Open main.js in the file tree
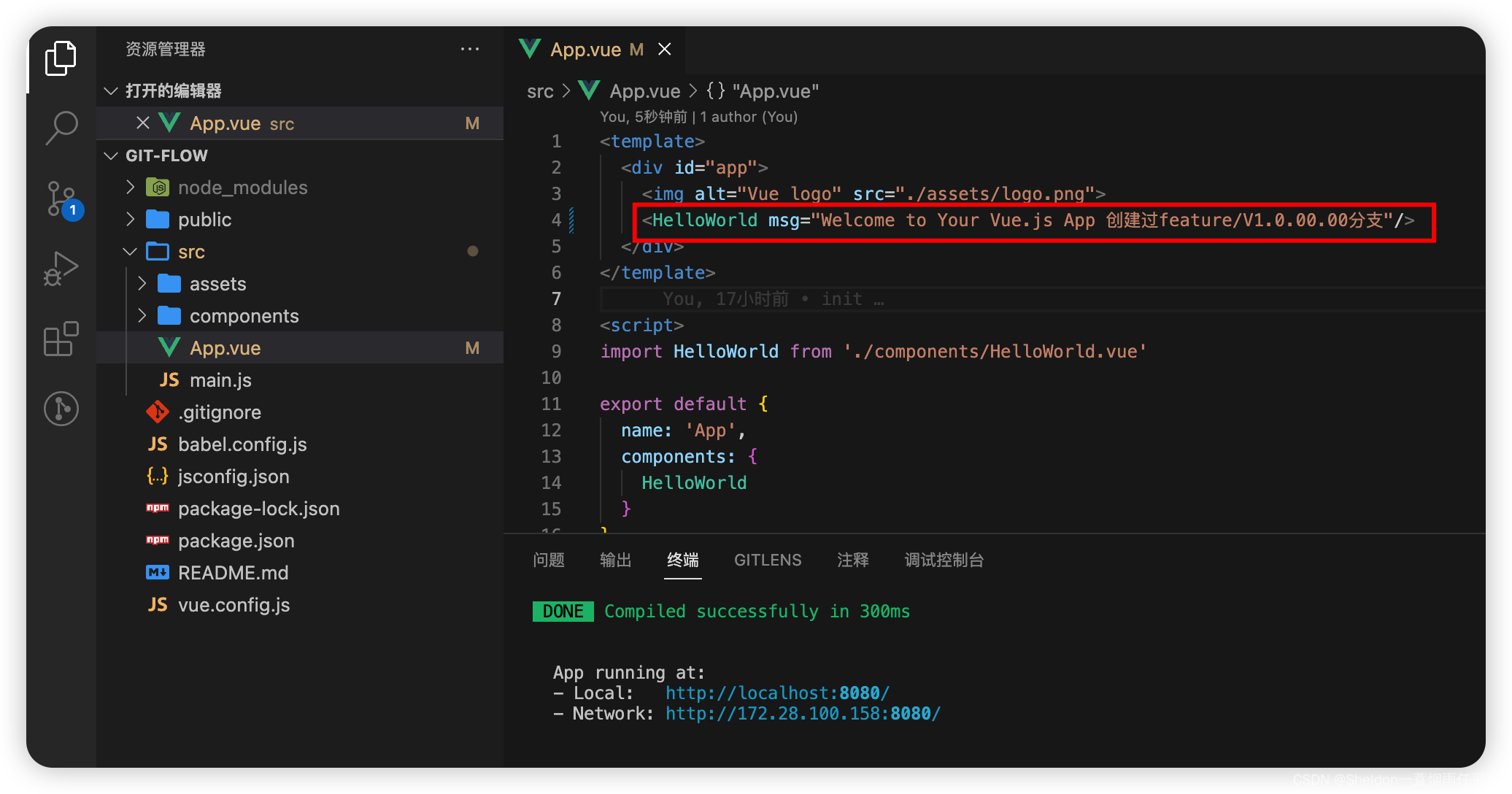Screen dimensions: 1512x794 (220, 380)
